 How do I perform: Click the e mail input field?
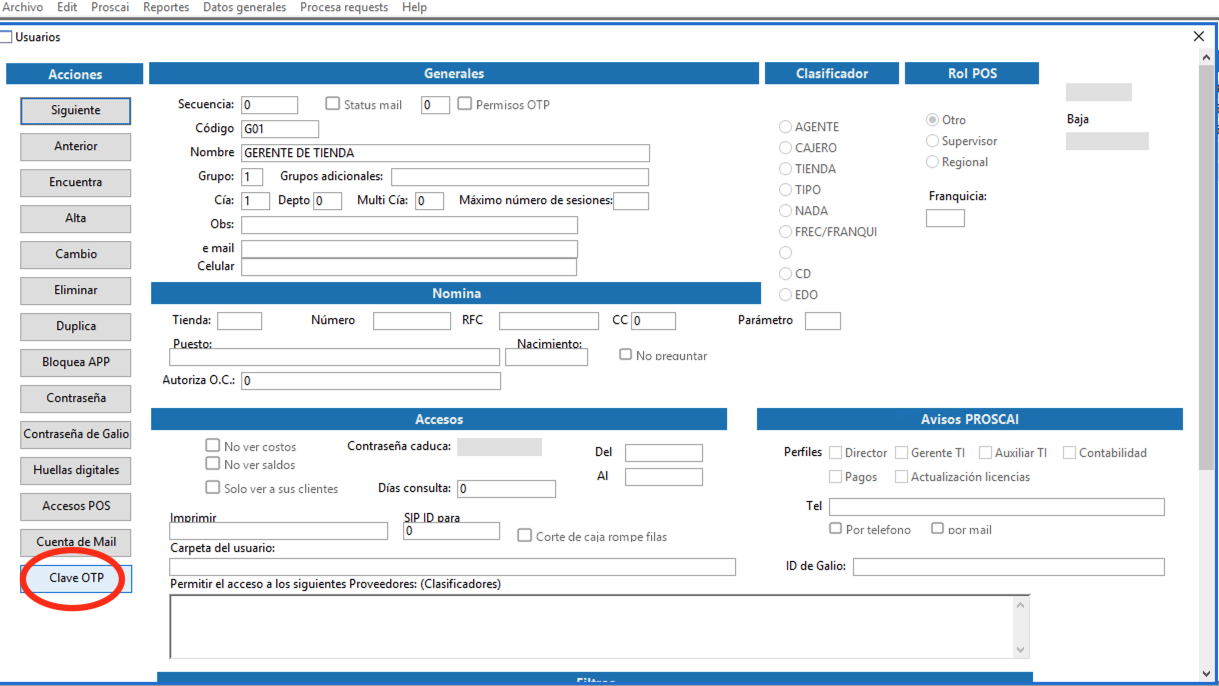(409, 249)
